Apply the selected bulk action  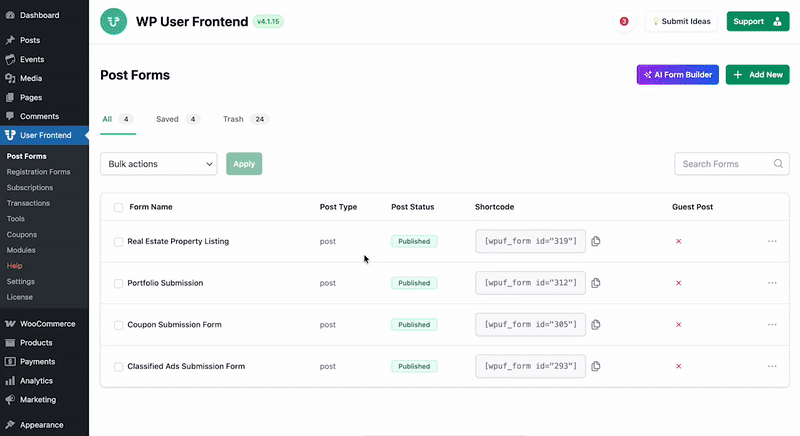(244, 164)
